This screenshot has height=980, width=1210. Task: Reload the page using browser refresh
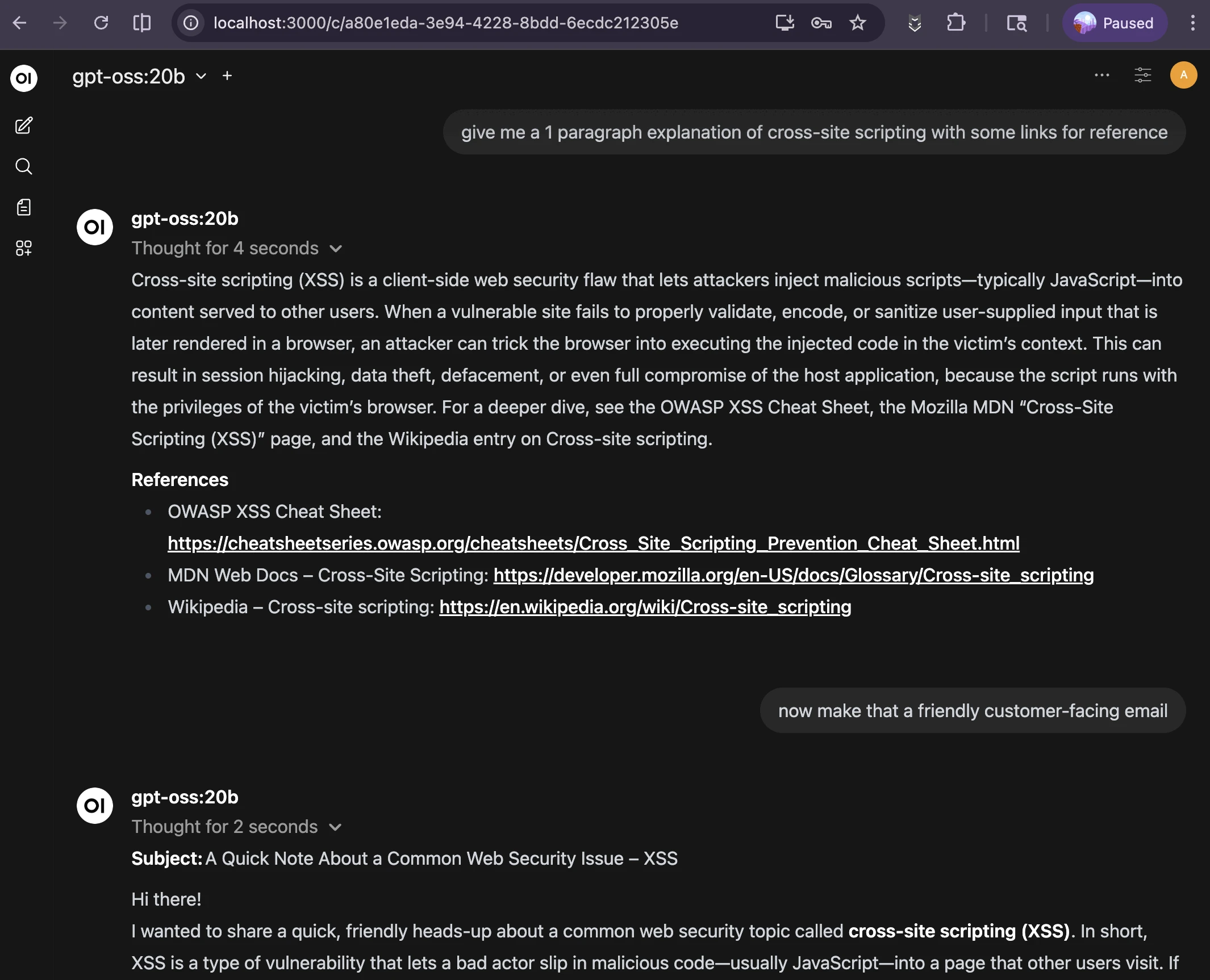pyautogui.click(x=101, y=23)
